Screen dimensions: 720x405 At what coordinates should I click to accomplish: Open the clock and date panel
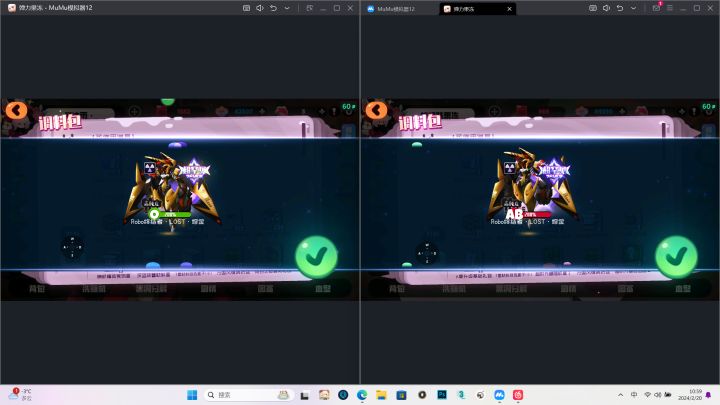point(690,395)
